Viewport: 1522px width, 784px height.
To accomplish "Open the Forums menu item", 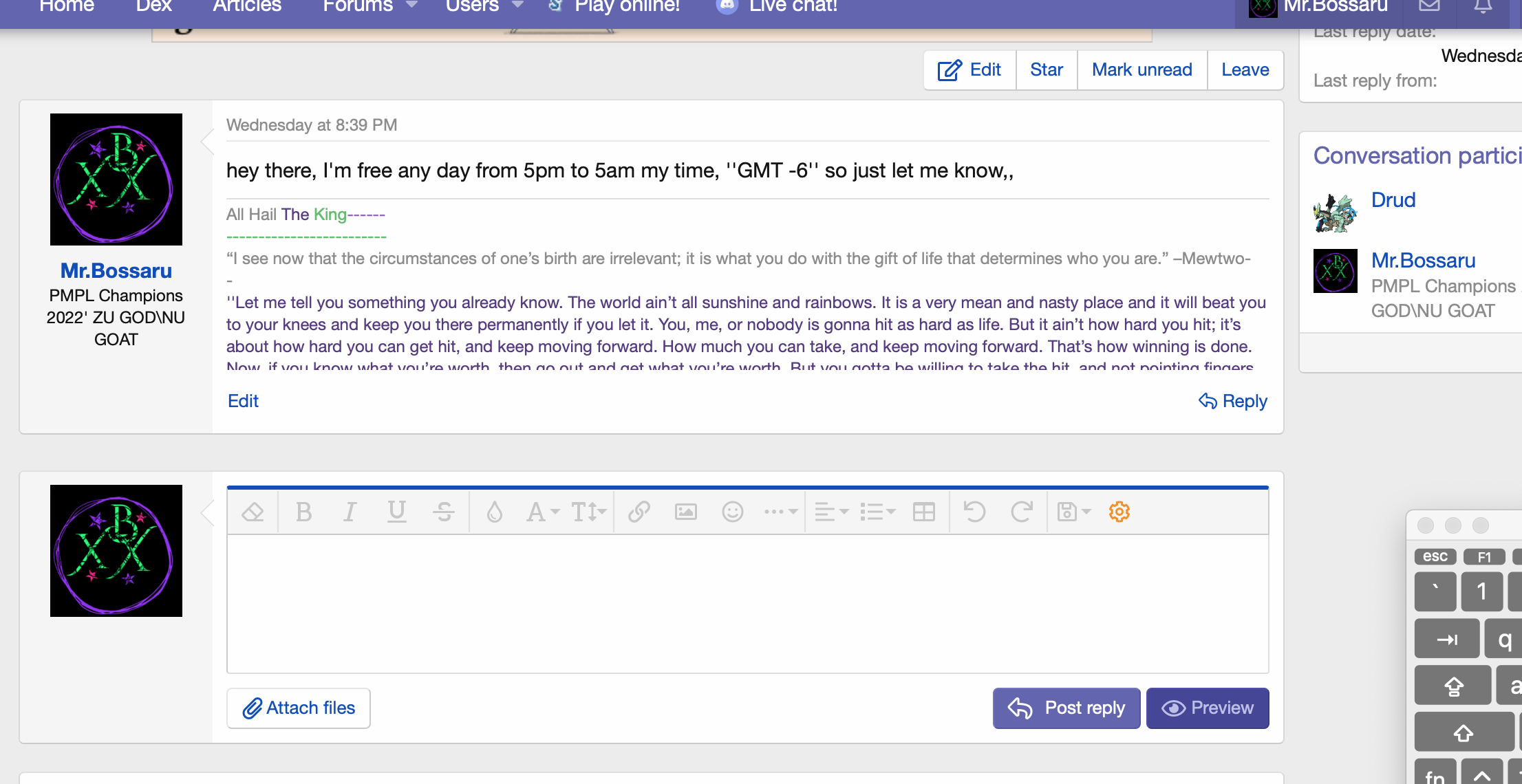I will pos(358,7).
